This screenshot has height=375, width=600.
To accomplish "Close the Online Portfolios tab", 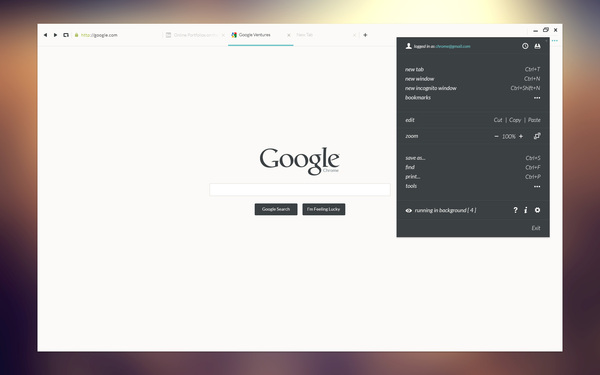I will pos(223,35).
